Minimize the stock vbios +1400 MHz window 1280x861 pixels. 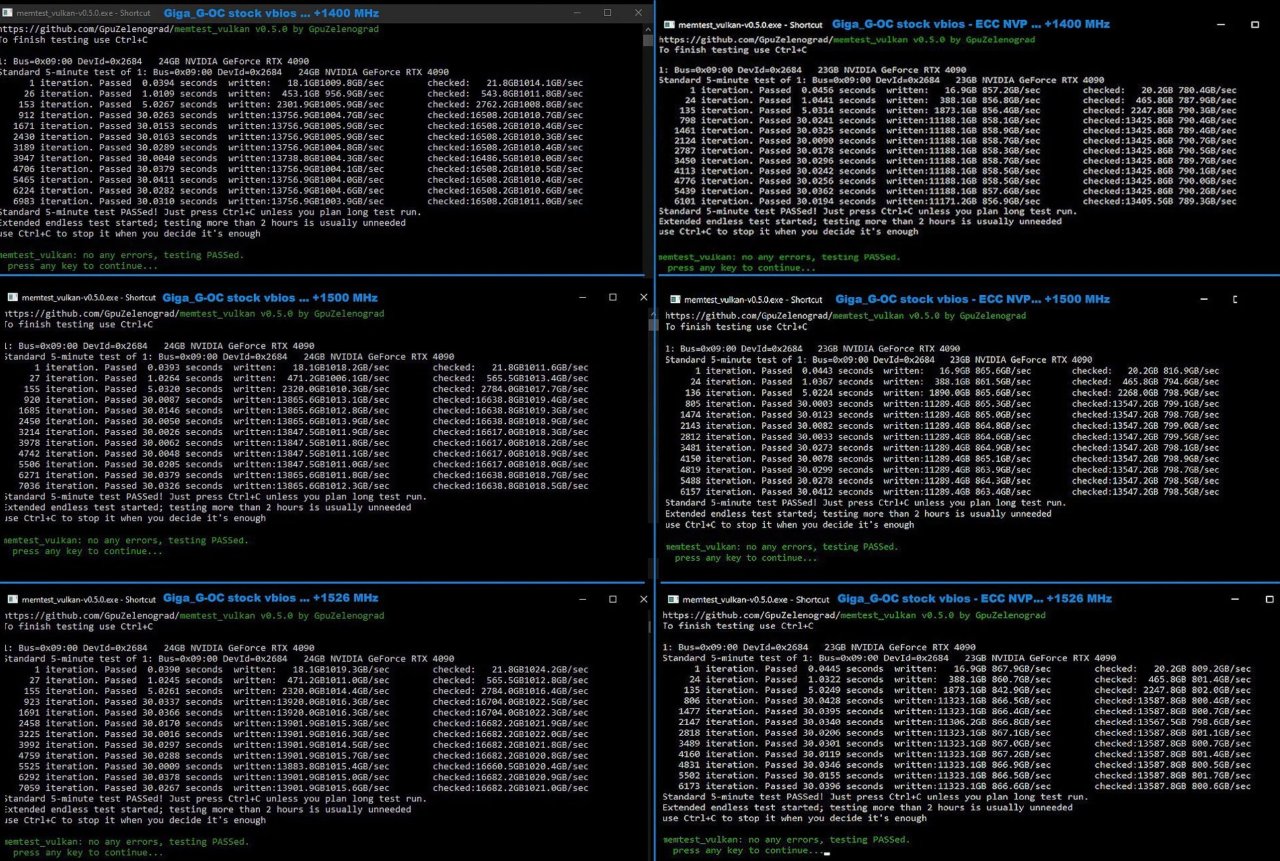(576, 12)
